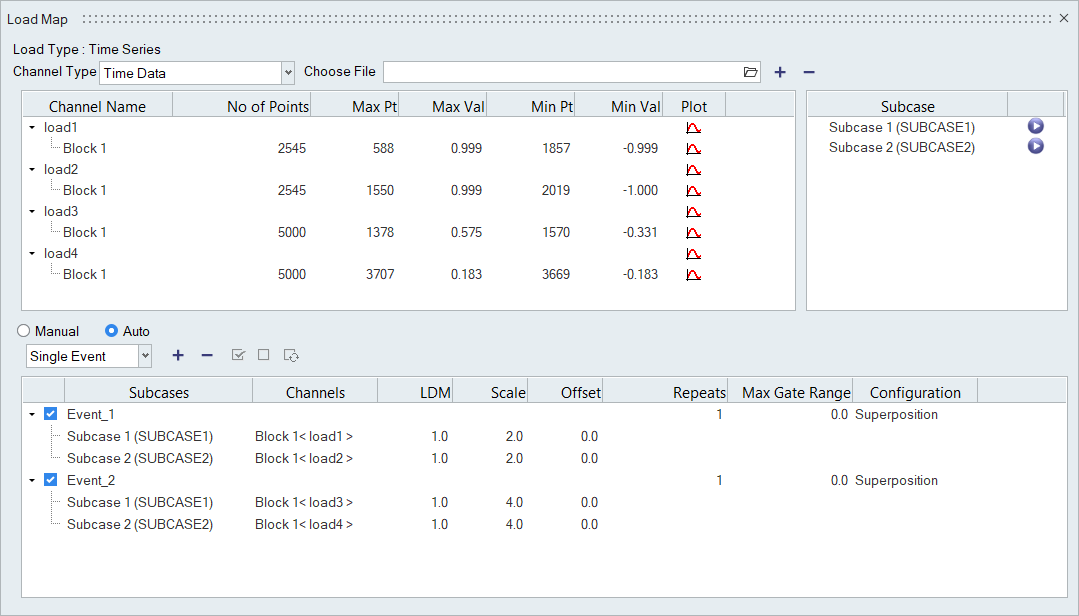Collapse the load2 tree node
The width and height of the screenshot is (1079, 616).
click(32, 170)
